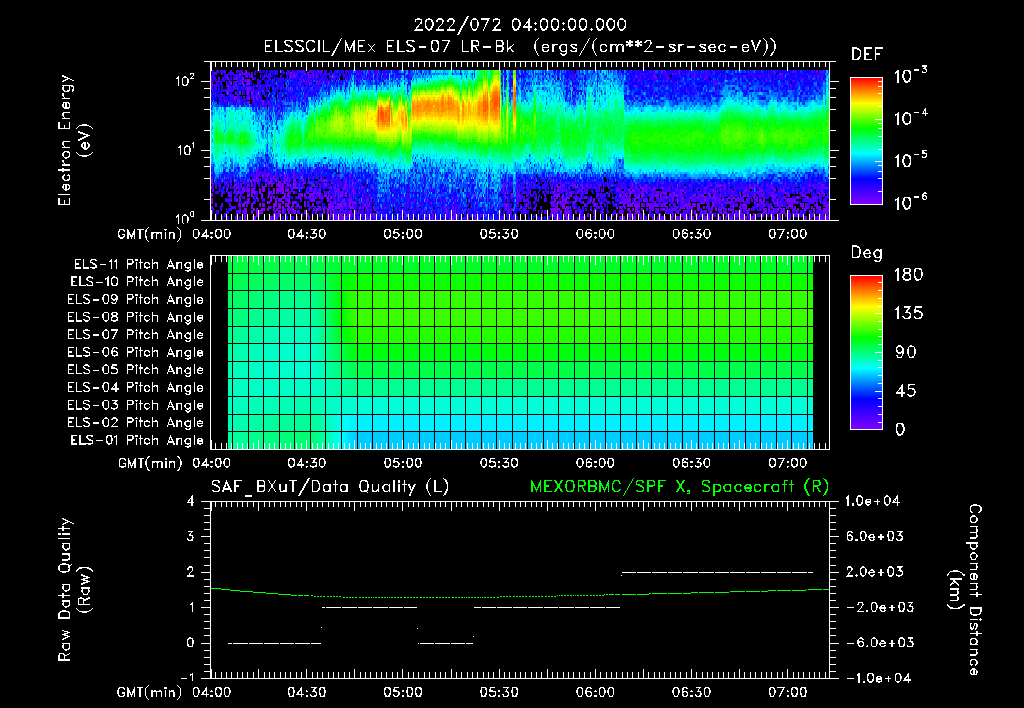Click 05:30 tick label below data quality plot
The width and height of the screenshot is (1024, 708).
[x=499, y=692]
